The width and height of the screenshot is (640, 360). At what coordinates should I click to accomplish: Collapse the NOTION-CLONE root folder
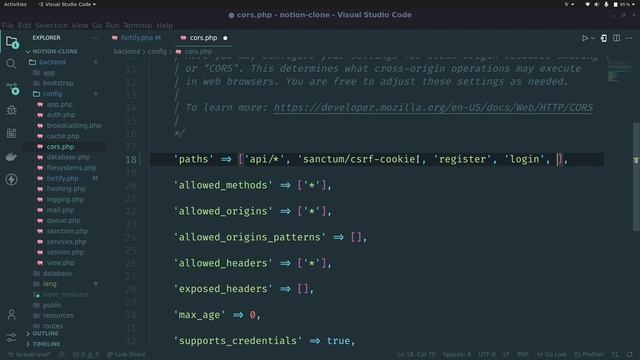pos(55,51)
